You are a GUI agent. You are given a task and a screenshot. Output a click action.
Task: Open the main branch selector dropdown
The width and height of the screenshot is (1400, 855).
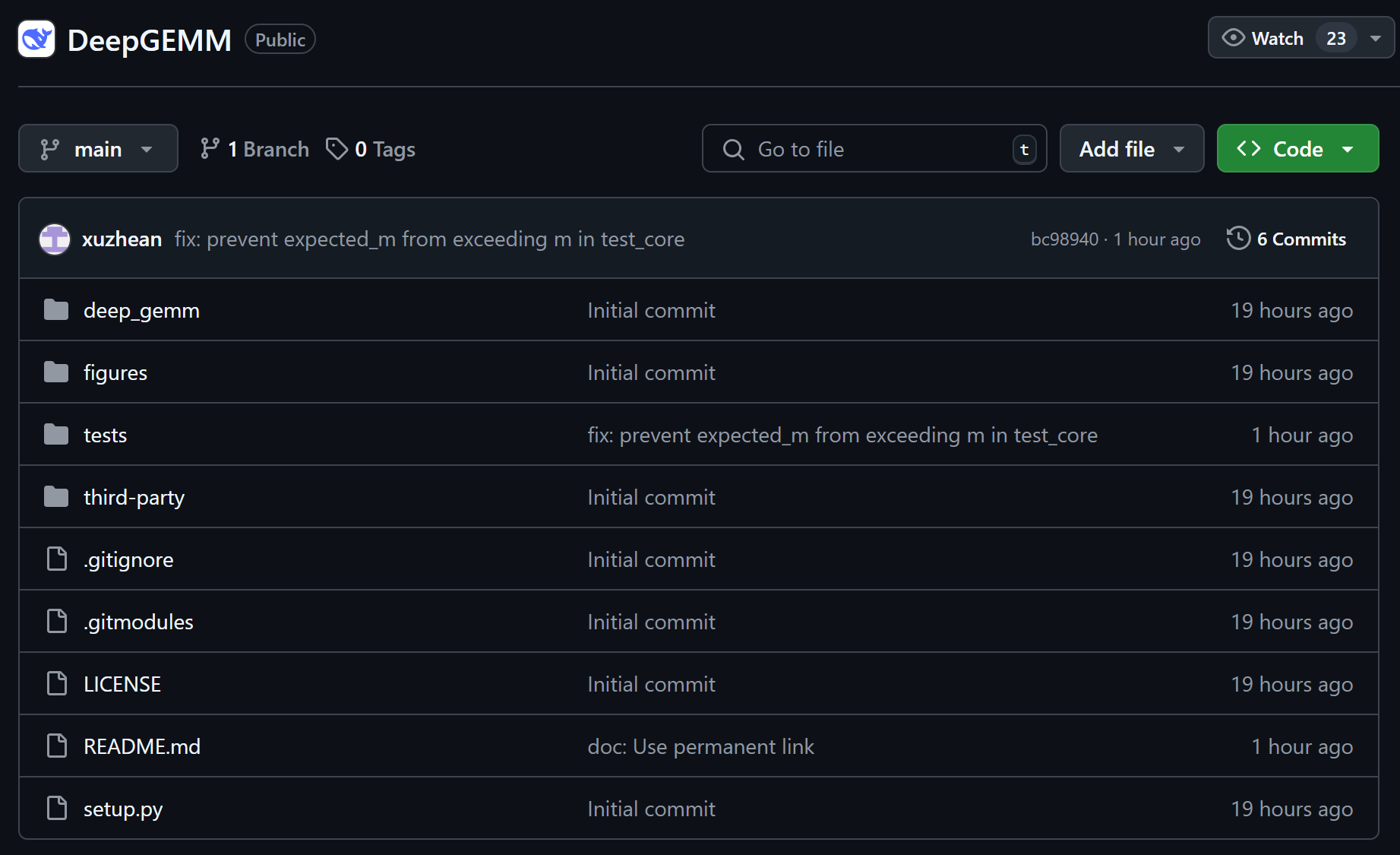pos(98,148)
